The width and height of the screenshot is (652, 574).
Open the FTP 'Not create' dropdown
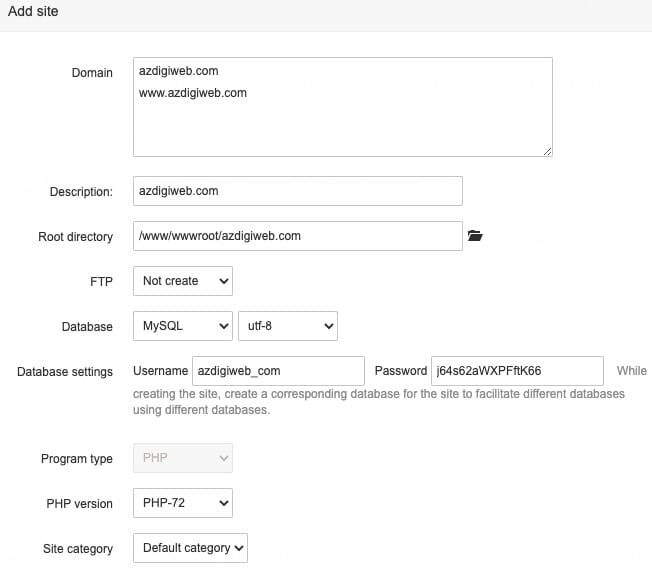183,281
